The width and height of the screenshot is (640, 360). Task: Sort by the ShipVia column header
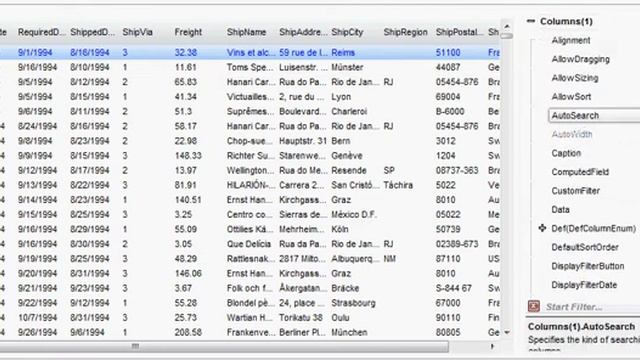pyautogui.click(x=138, y=32)
